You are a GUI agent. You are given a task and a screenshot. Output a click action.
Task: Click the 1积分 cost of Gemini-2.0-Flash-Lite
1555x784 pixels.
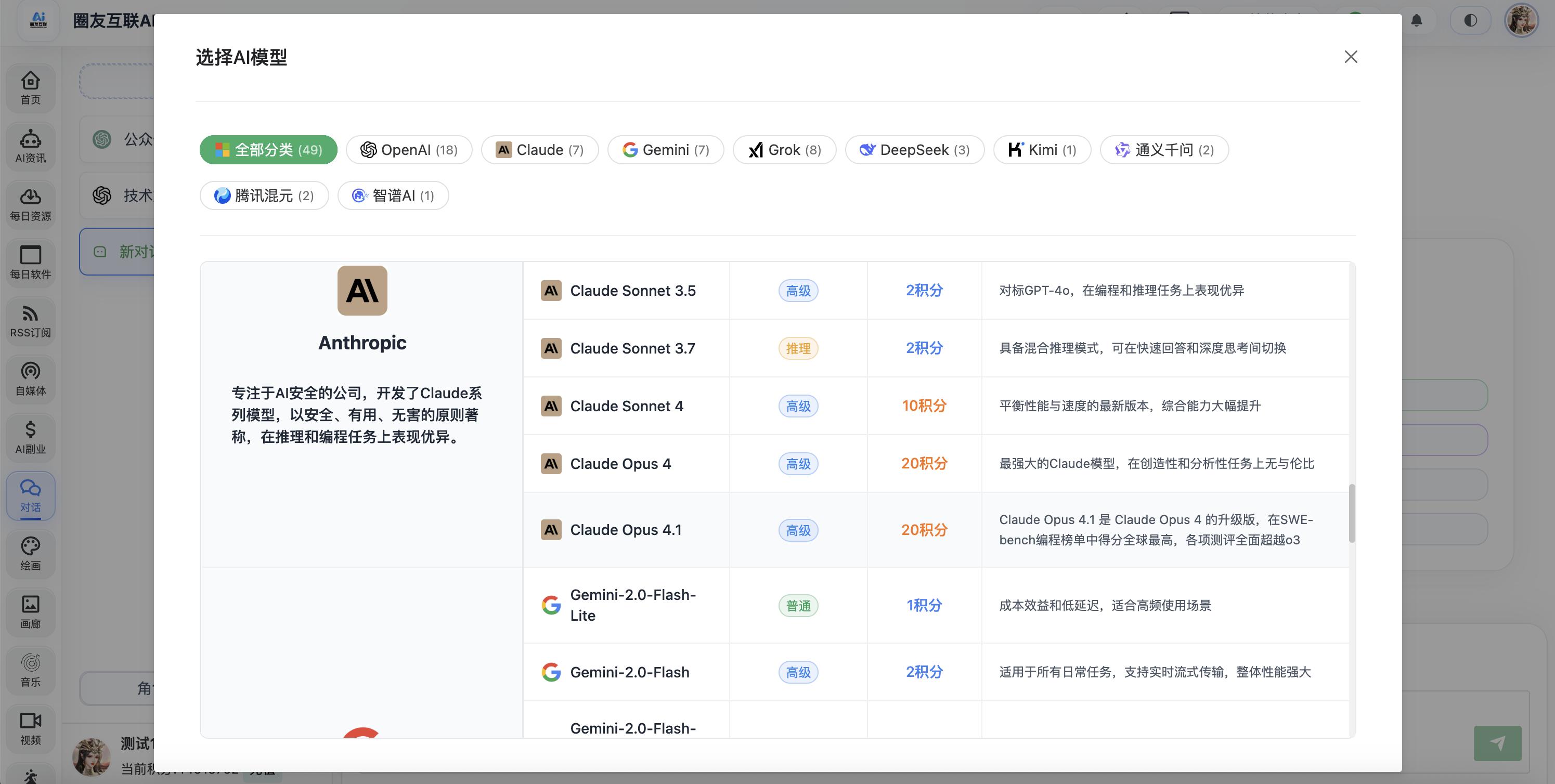pyautogui.click(x=924, y=605)
